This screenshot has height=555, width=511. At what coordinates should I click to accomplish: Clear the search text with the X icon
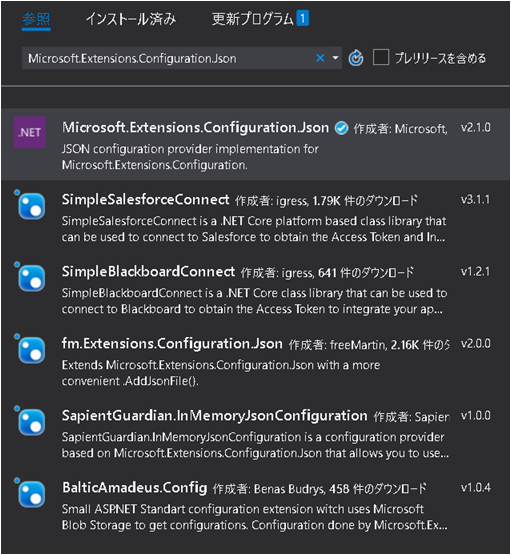point(320,58)
